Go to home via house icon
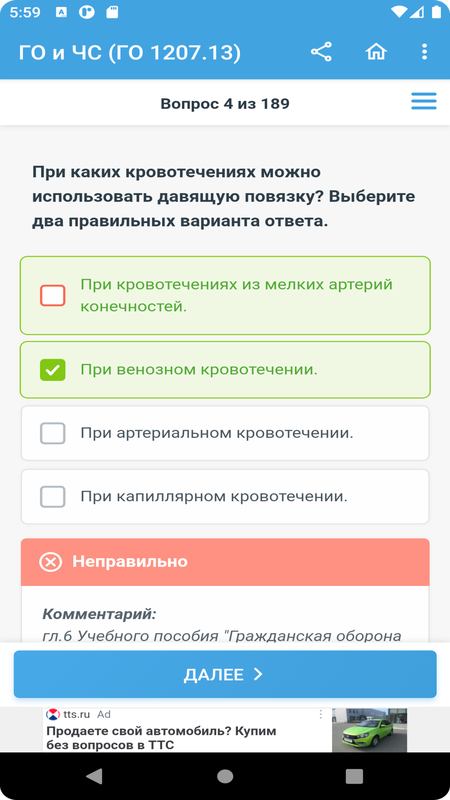Image resolution: width=450 pixels, height=800 pixels. pyautogui.click(x=376, y=52)
